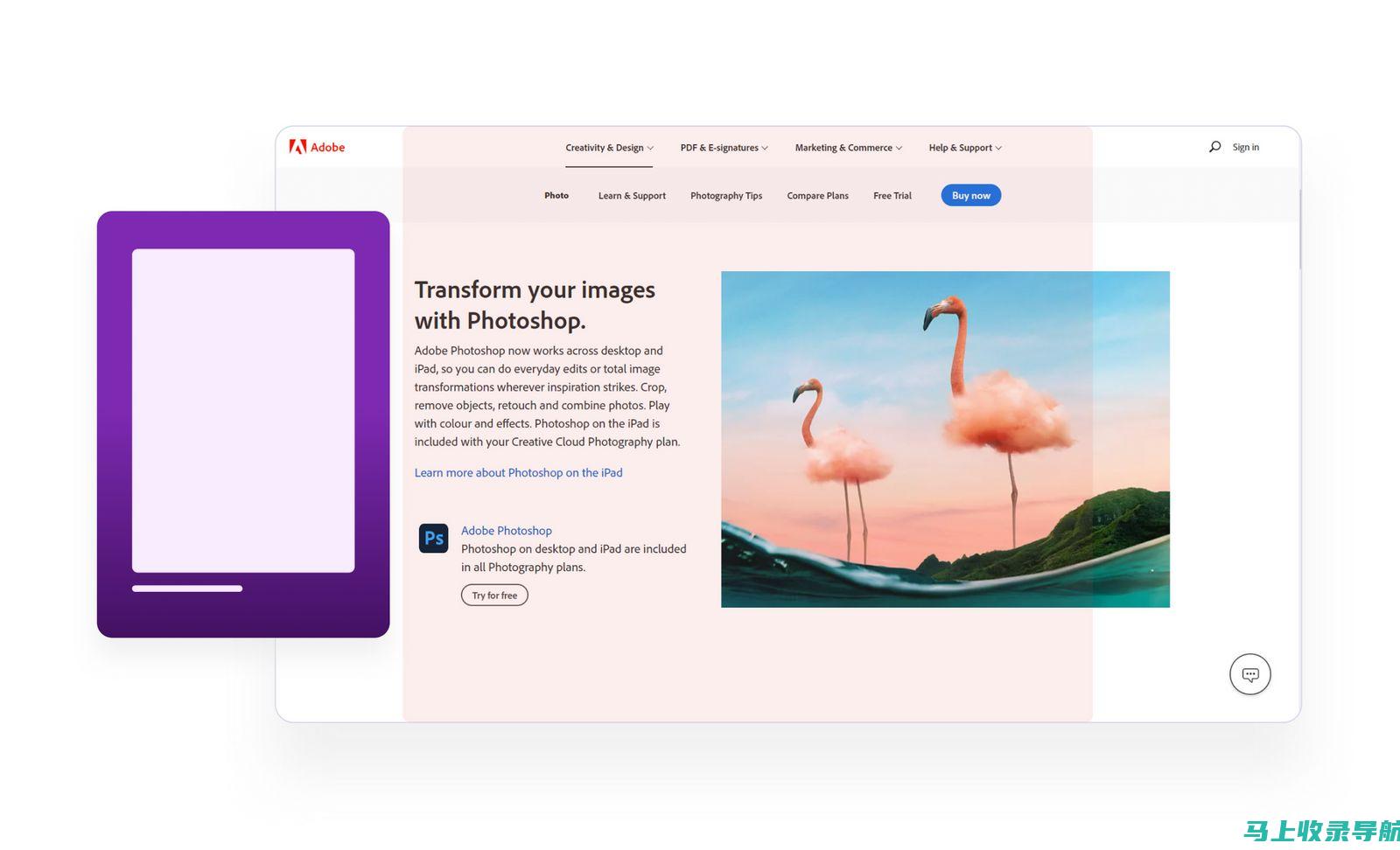Select the Photo tab
Image resolution: width=1400 pixels, height=850 pixels.
point(556,196)
